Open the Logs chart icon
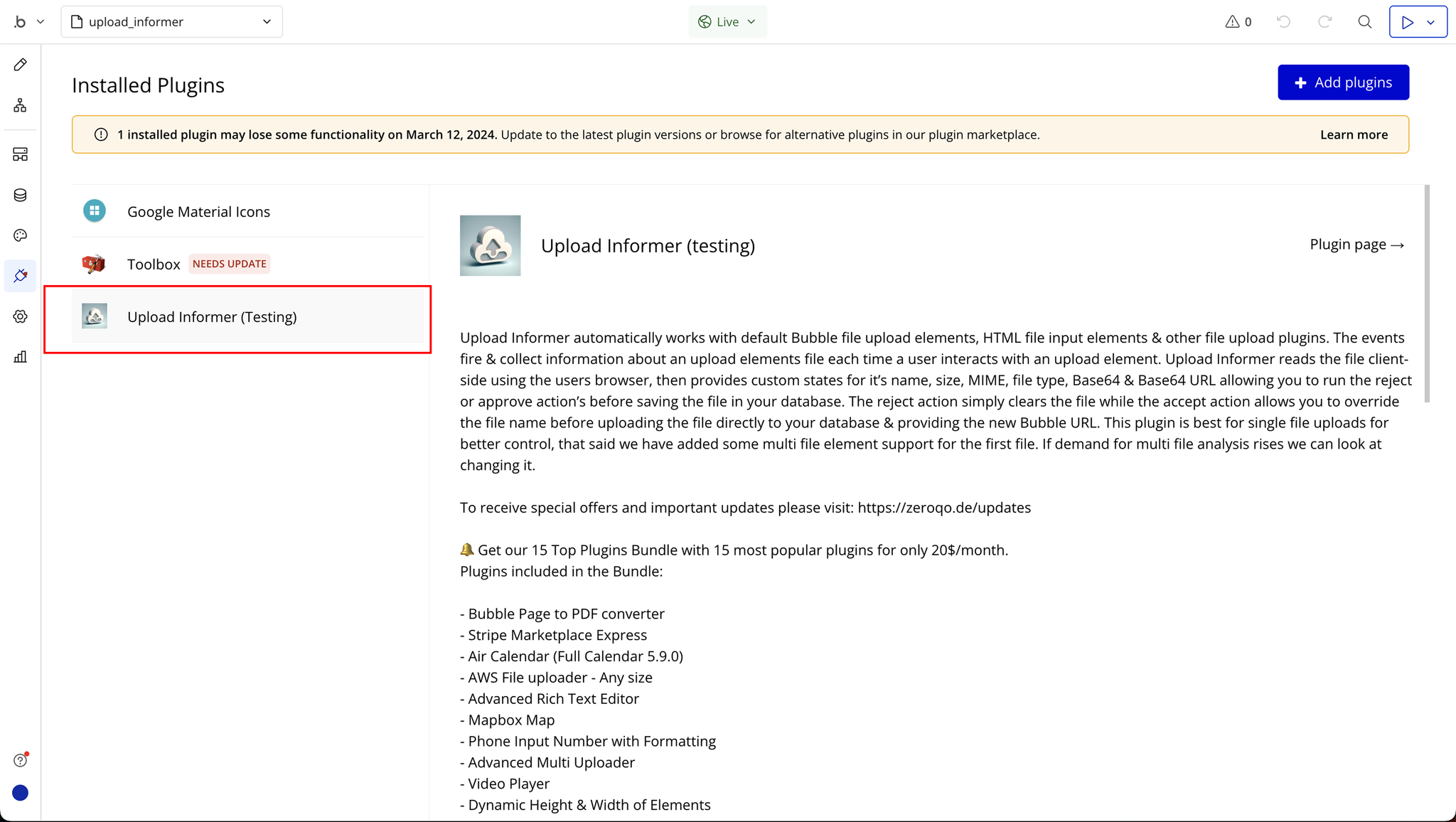This screenshot has width=1456, height=822. point(20,357)
